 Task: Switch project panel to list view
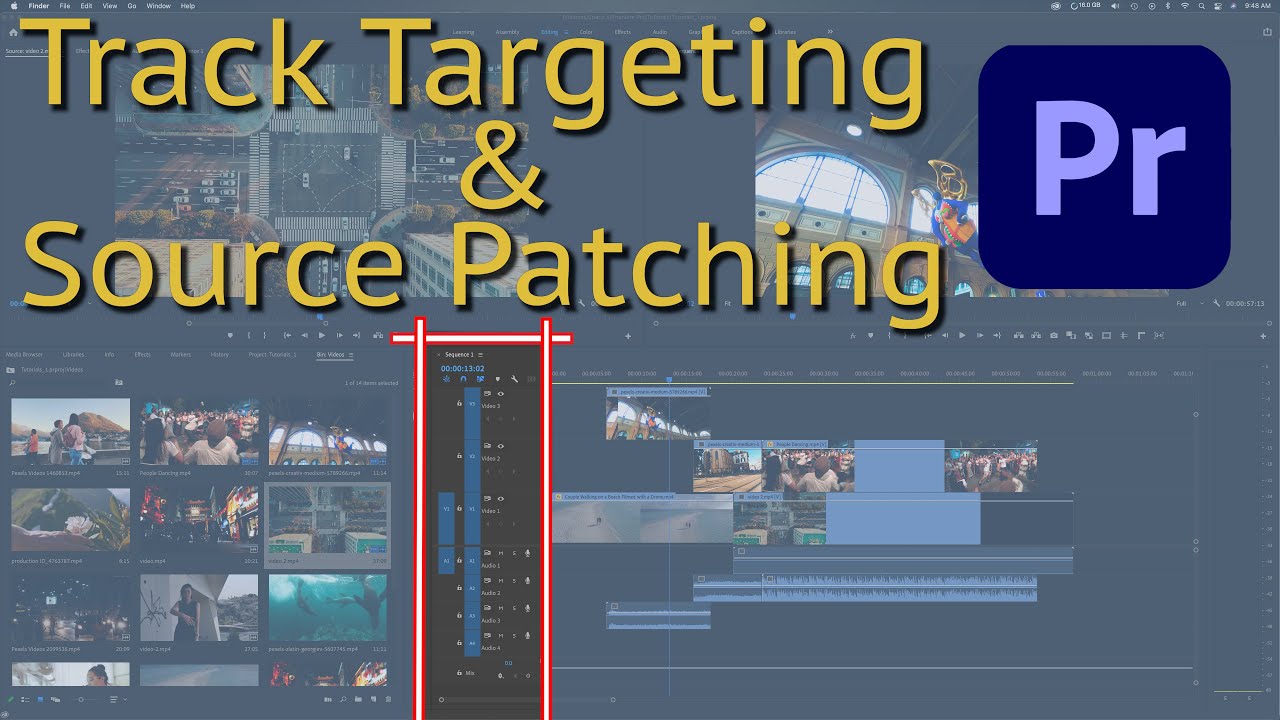[26, 699]
